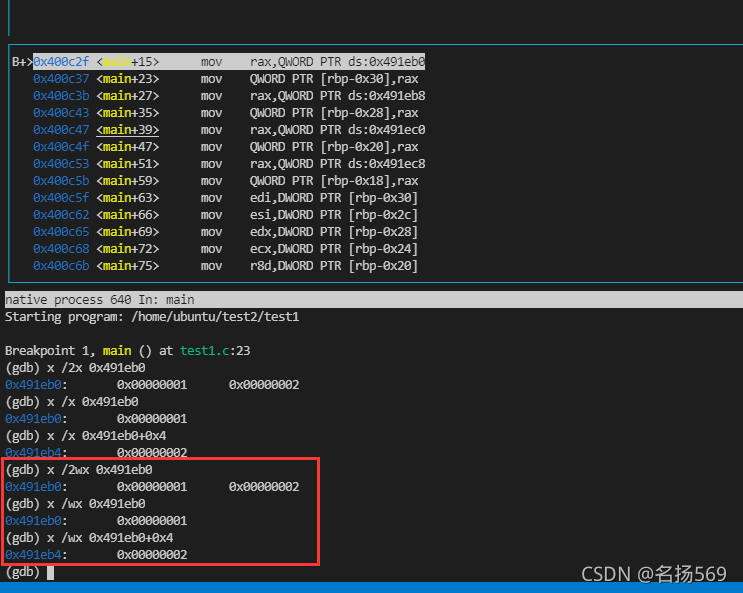Click value 0x00000002 in /2x output
This screenshot has height=593, width=743.
(264, 385)
